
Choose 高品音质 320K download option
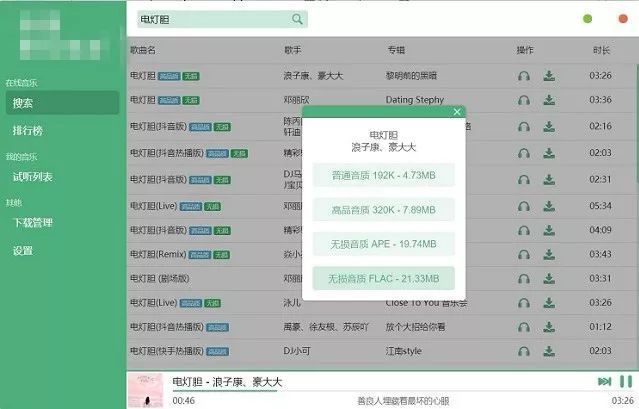click(x=383, y=210)
